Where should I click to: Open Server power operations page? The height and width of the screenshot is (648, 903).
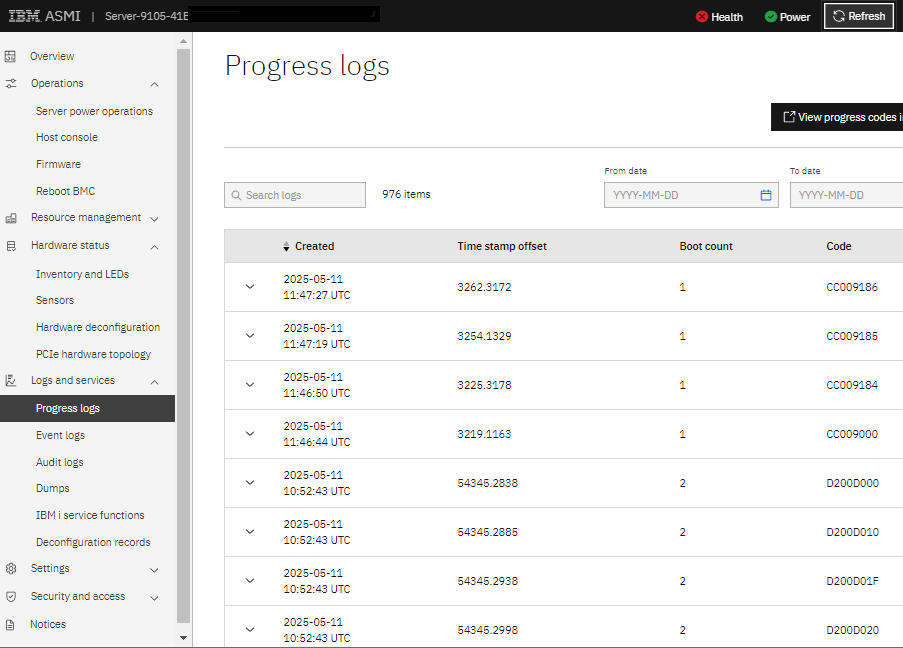coord(94,111)
